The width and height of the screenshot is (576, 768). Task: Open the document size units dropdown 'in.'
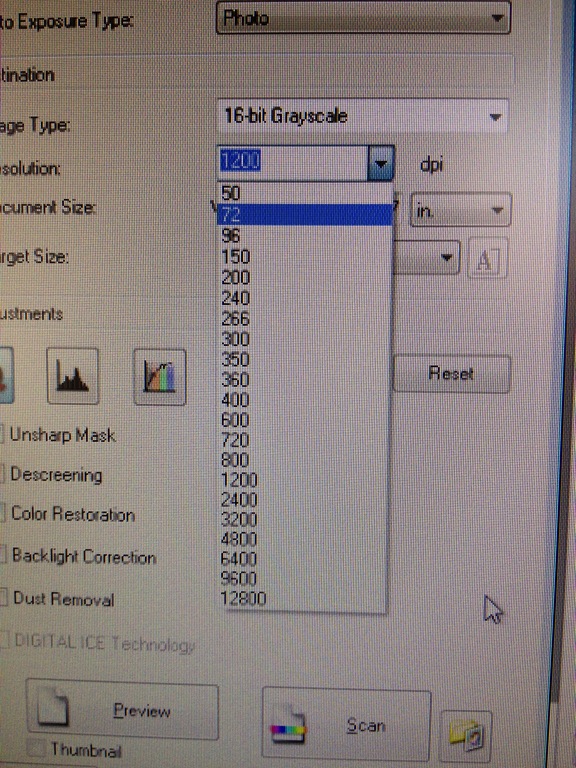[460, 210]
